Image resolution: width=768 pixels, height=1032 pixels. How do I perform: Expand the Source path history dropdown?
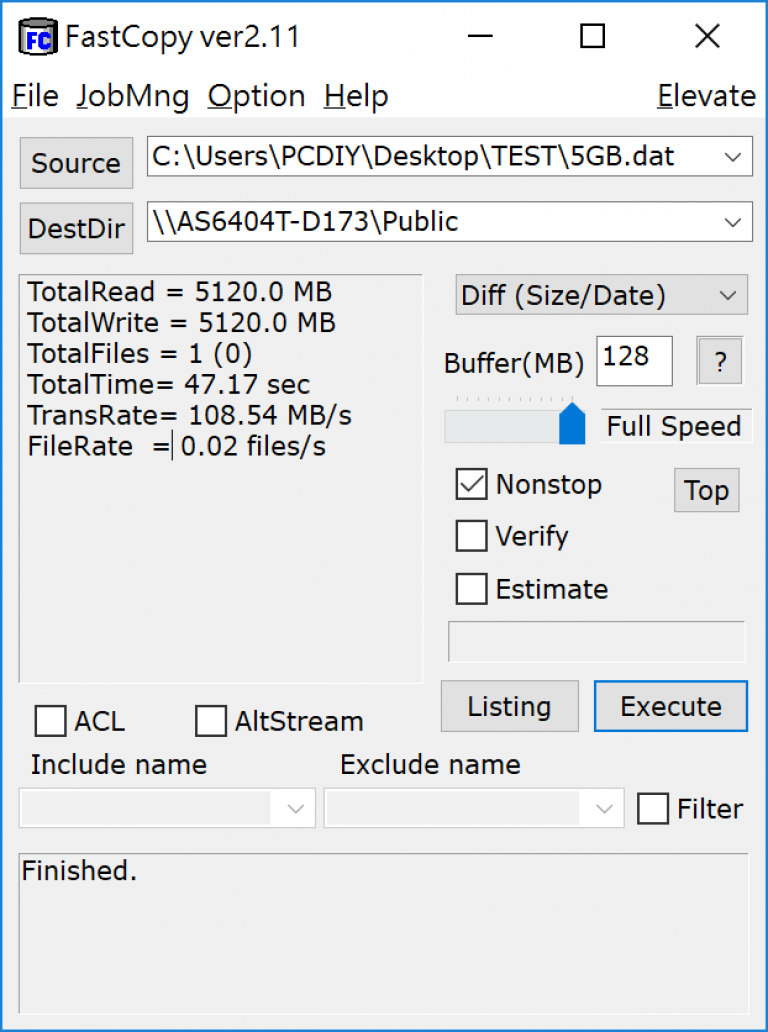(x=732, y=157)
